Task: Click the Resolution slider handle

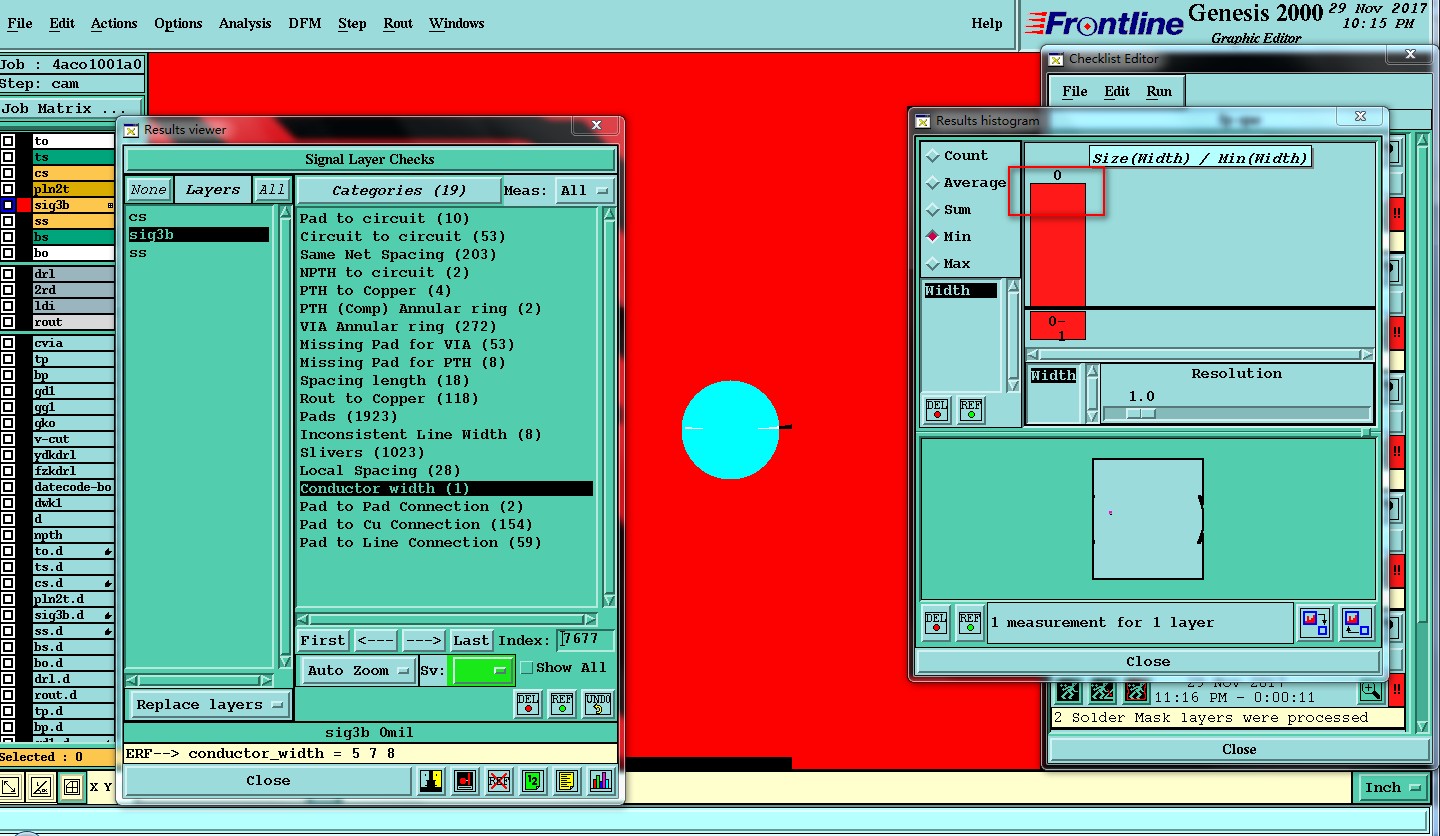Action: point(1140,413)
